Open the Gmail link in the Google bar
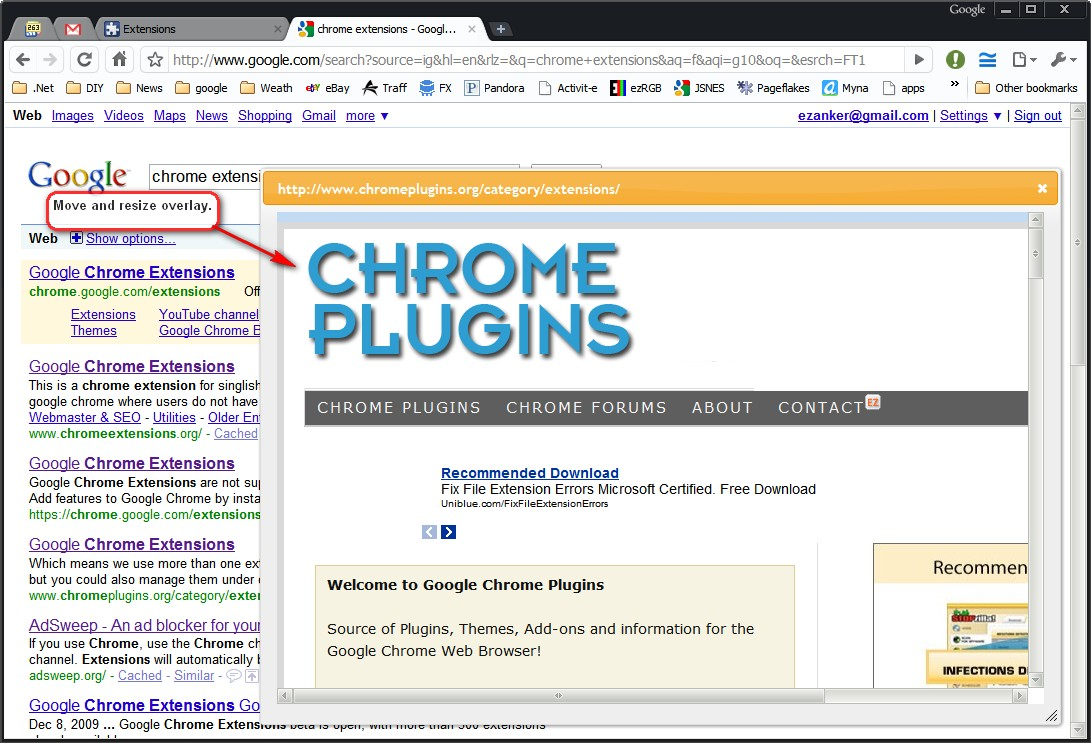1091x743 pixels. (319, 115)
